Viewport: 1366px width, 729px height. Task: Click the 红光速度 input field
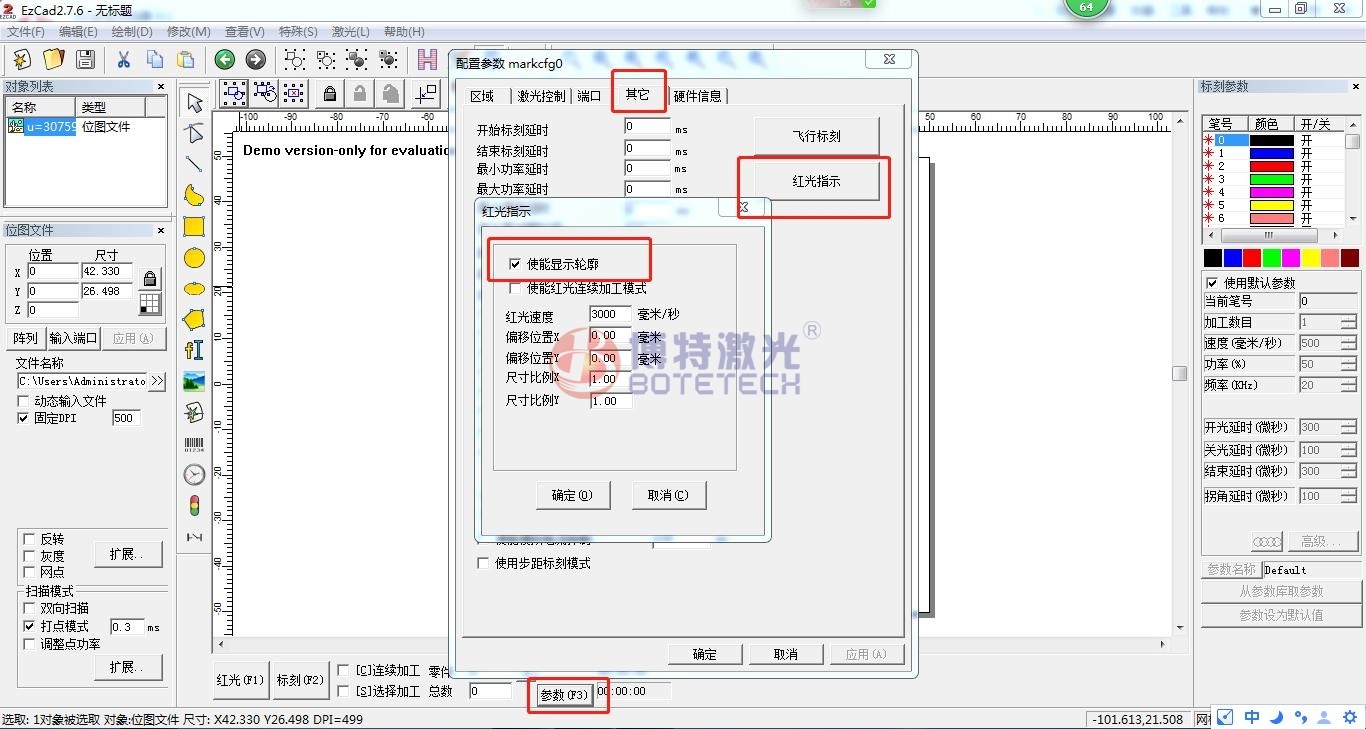610,316
